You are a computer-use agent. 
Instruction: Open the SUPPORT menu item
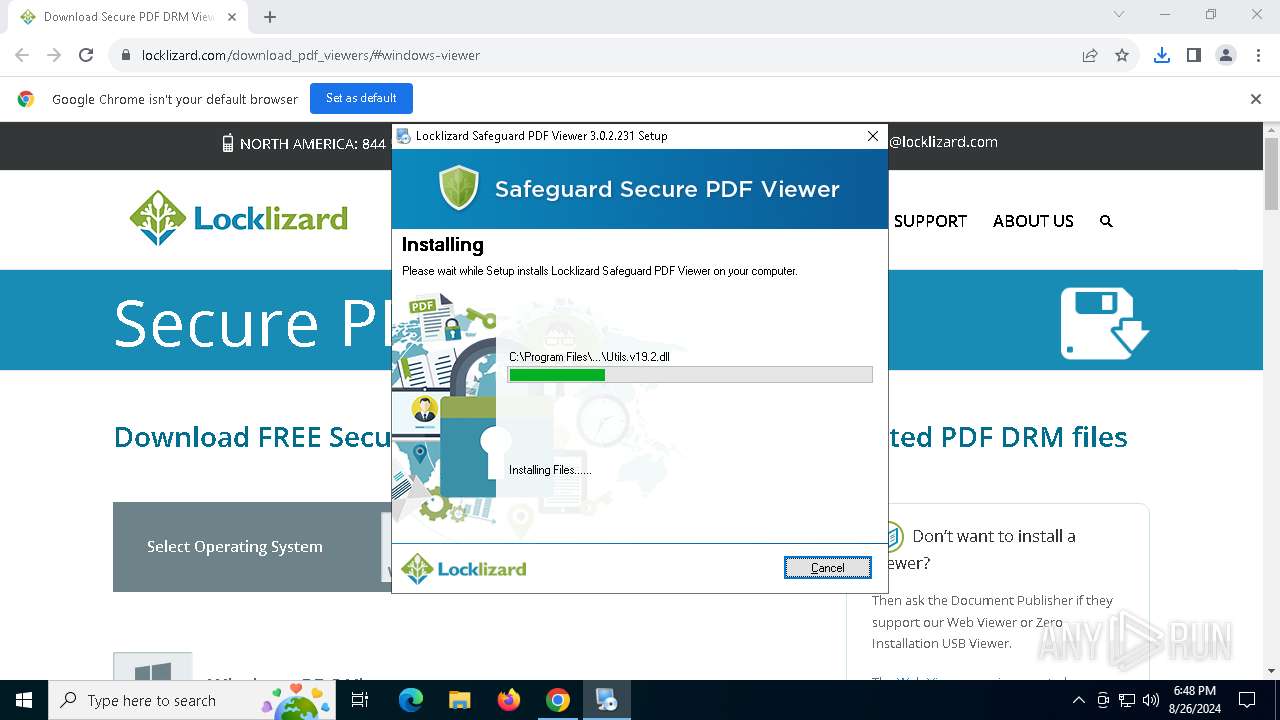930,221
